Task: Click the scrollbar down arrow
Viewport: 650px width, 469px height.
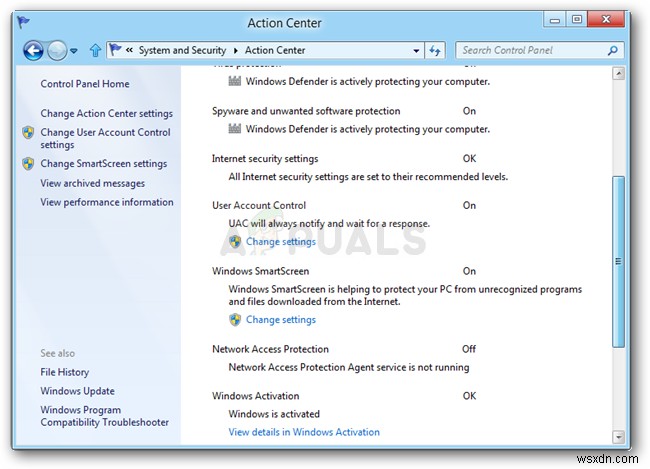Action: click(618, 437)
